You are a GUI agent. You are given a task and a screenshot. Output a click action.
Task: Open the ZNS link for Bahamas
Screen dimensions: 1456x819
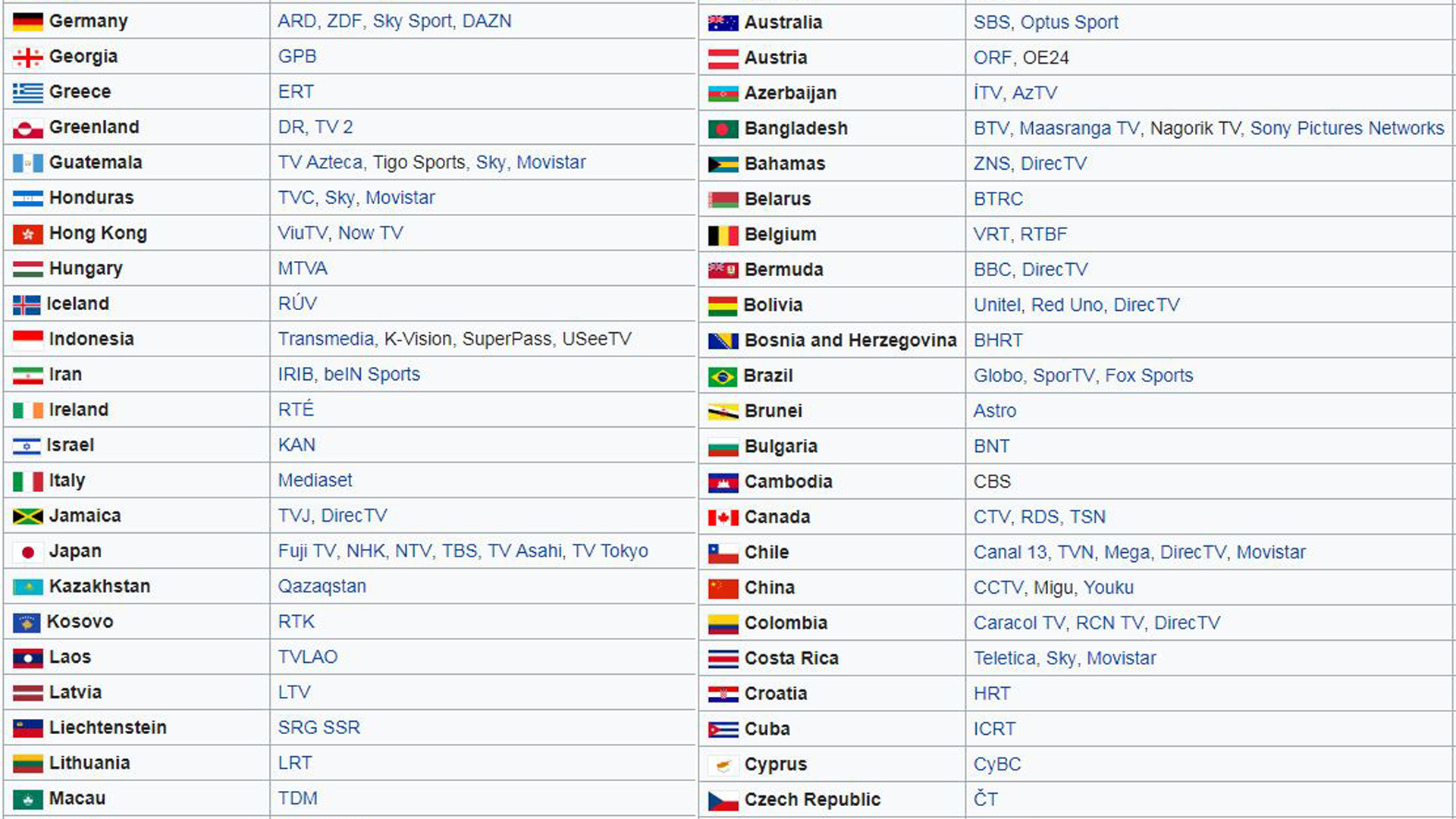pyautogui.click(x=992, y=164)
